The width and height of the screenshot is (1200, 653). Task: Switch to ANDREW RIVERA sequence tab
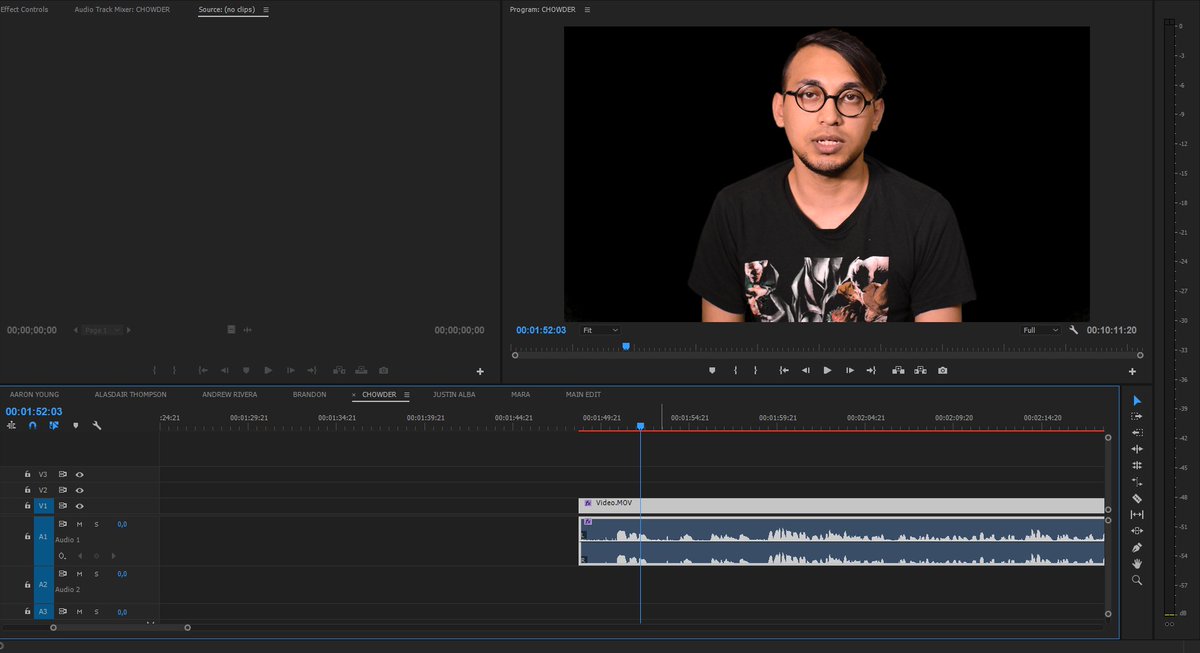[x=229, y=394]
